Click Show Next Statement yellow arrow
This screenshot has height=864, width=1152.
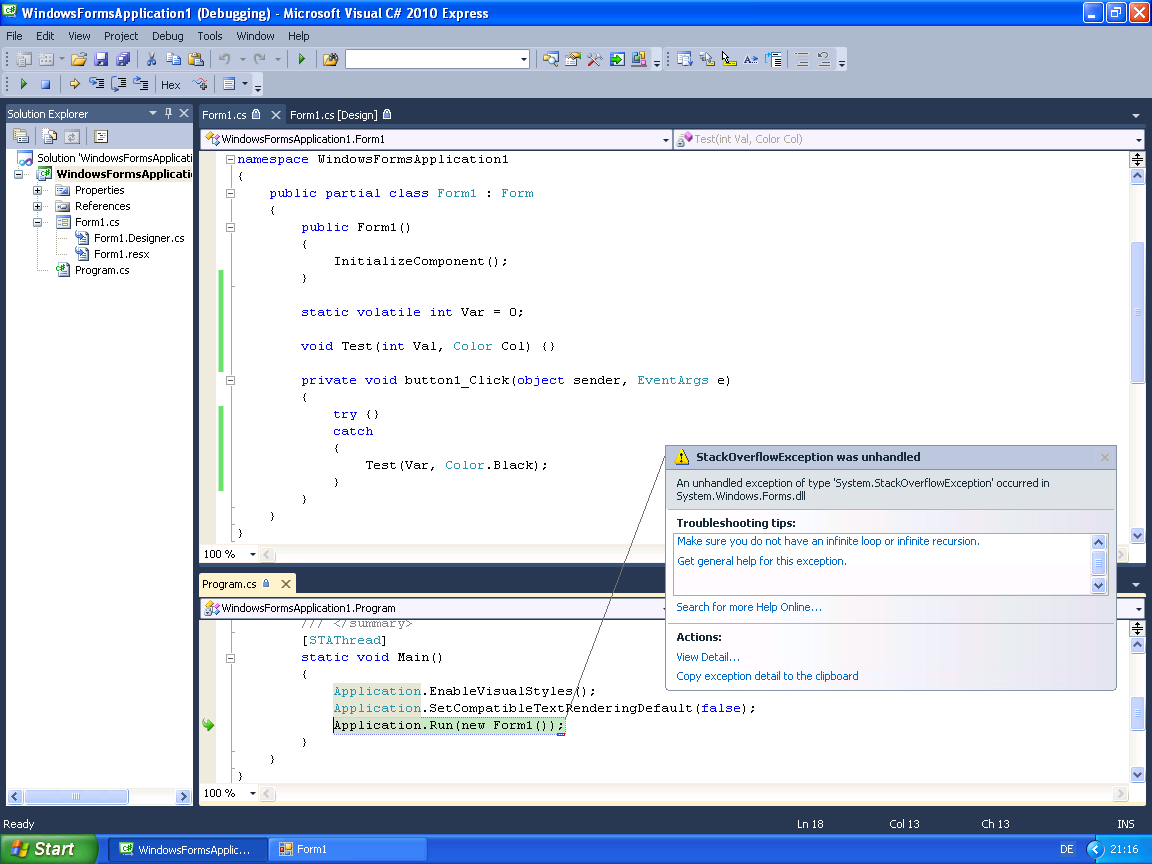pos(74,84)
